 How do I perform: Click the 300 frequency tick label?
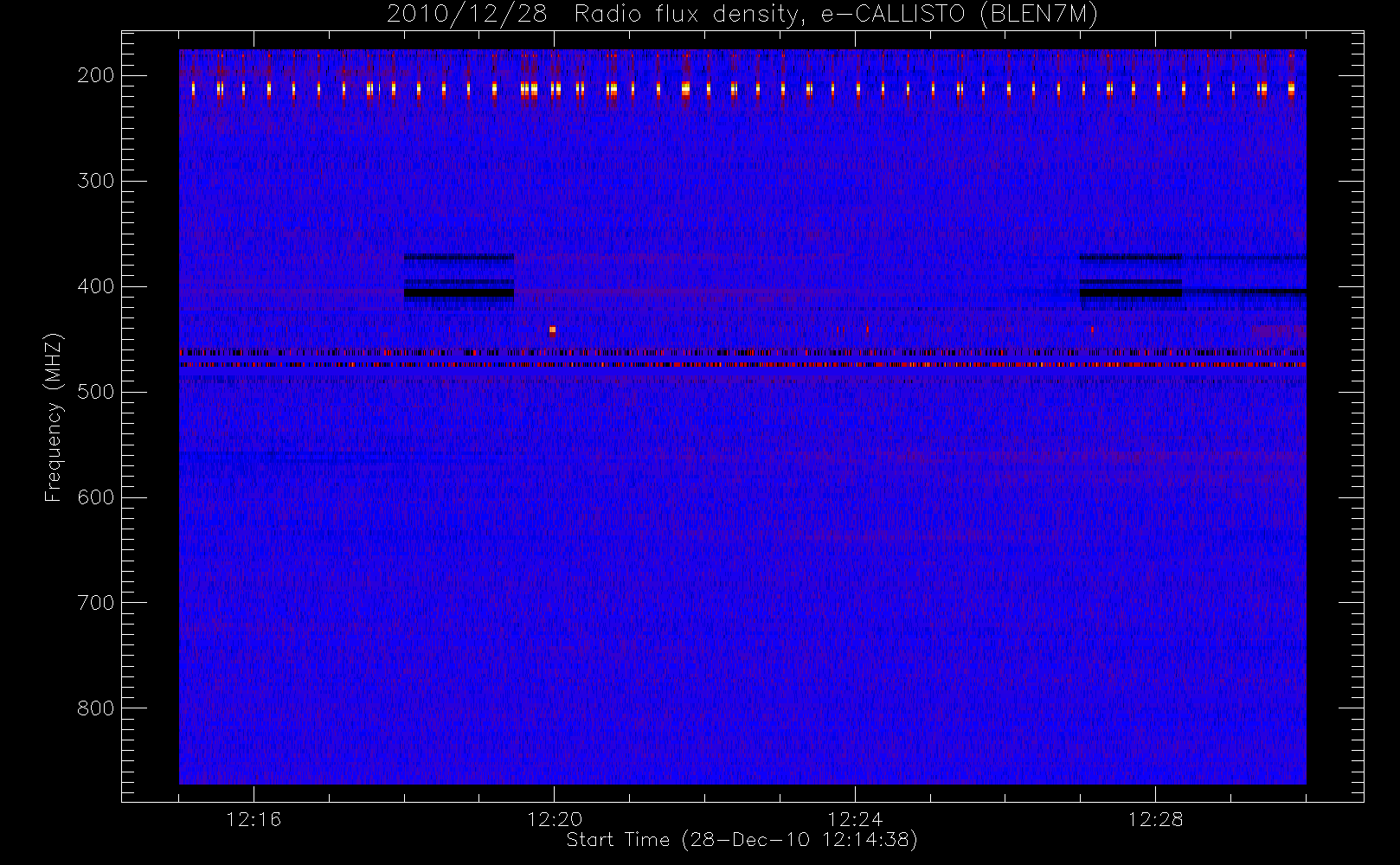point(96,181)
